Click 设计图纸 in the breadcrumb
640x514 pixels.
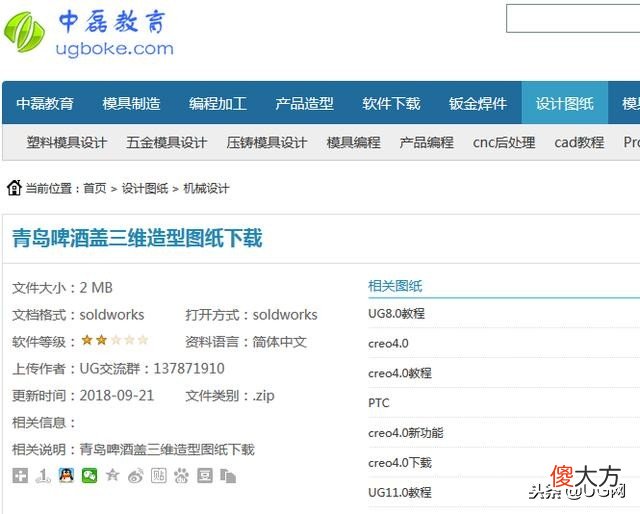[x=145, y=188]
